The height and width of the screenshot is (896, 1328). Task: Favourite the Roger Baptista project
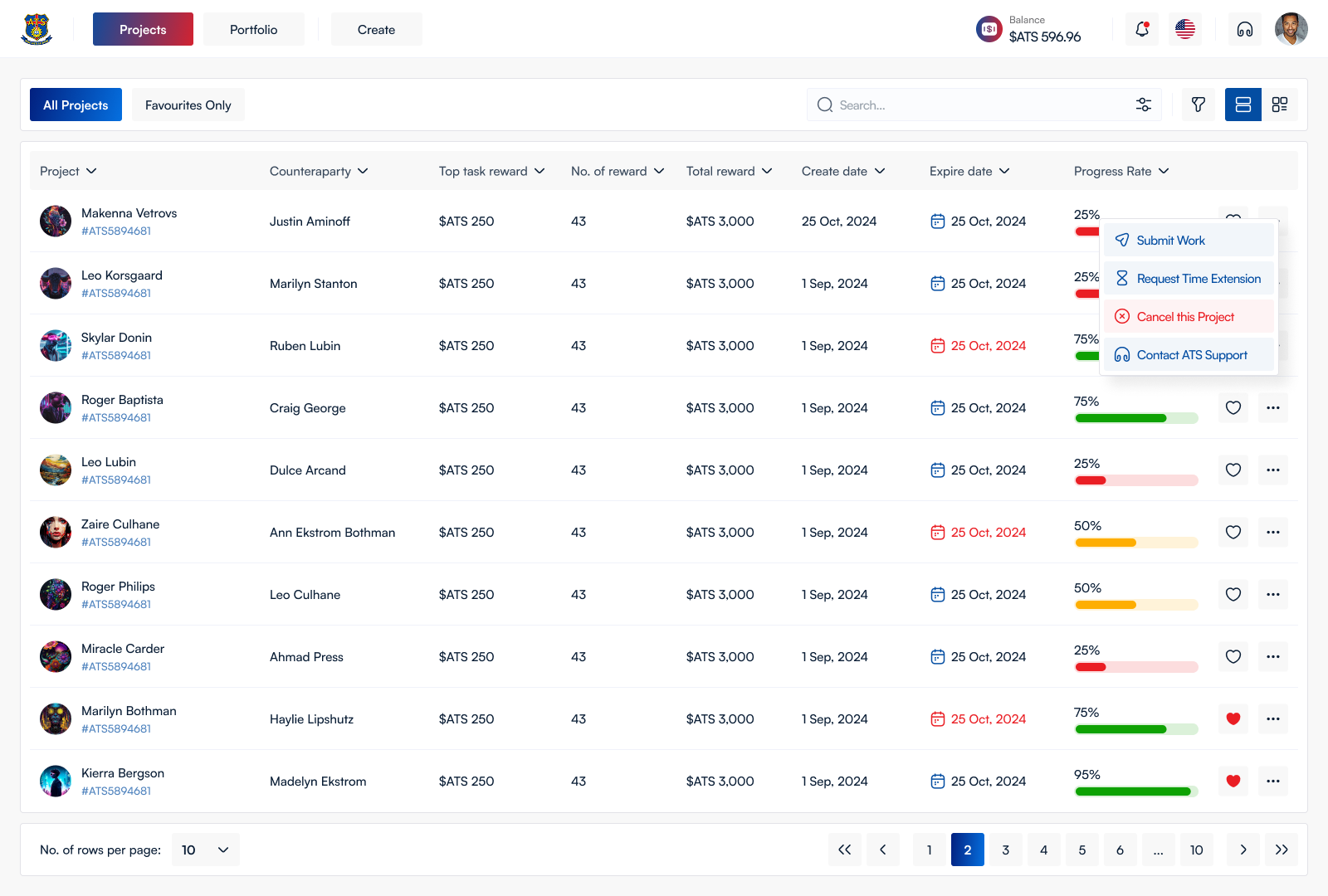(x=1233, y=407)
